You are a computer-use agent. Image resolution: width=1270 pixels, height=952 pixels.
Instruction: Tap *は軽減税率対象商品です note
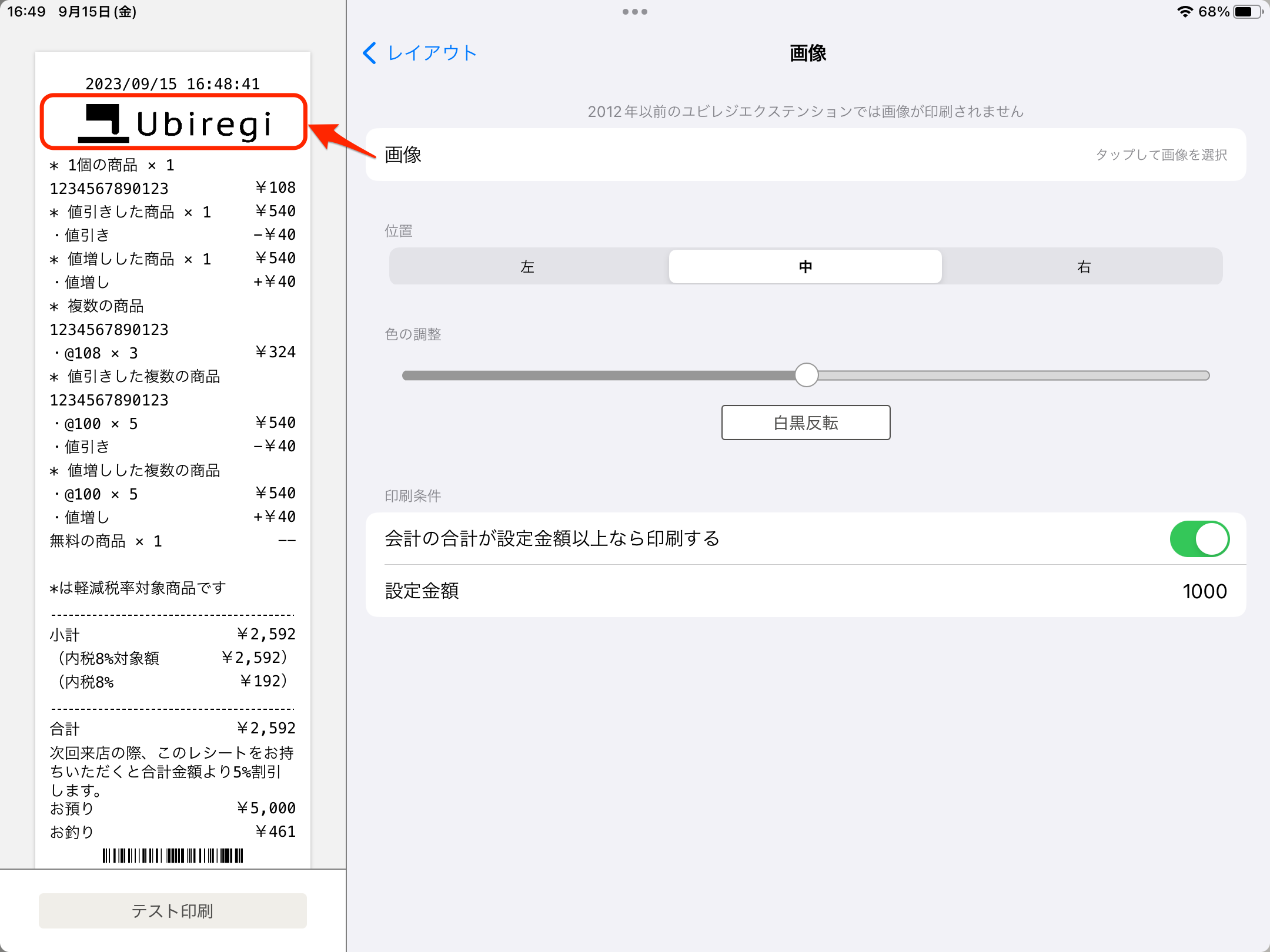138,588
